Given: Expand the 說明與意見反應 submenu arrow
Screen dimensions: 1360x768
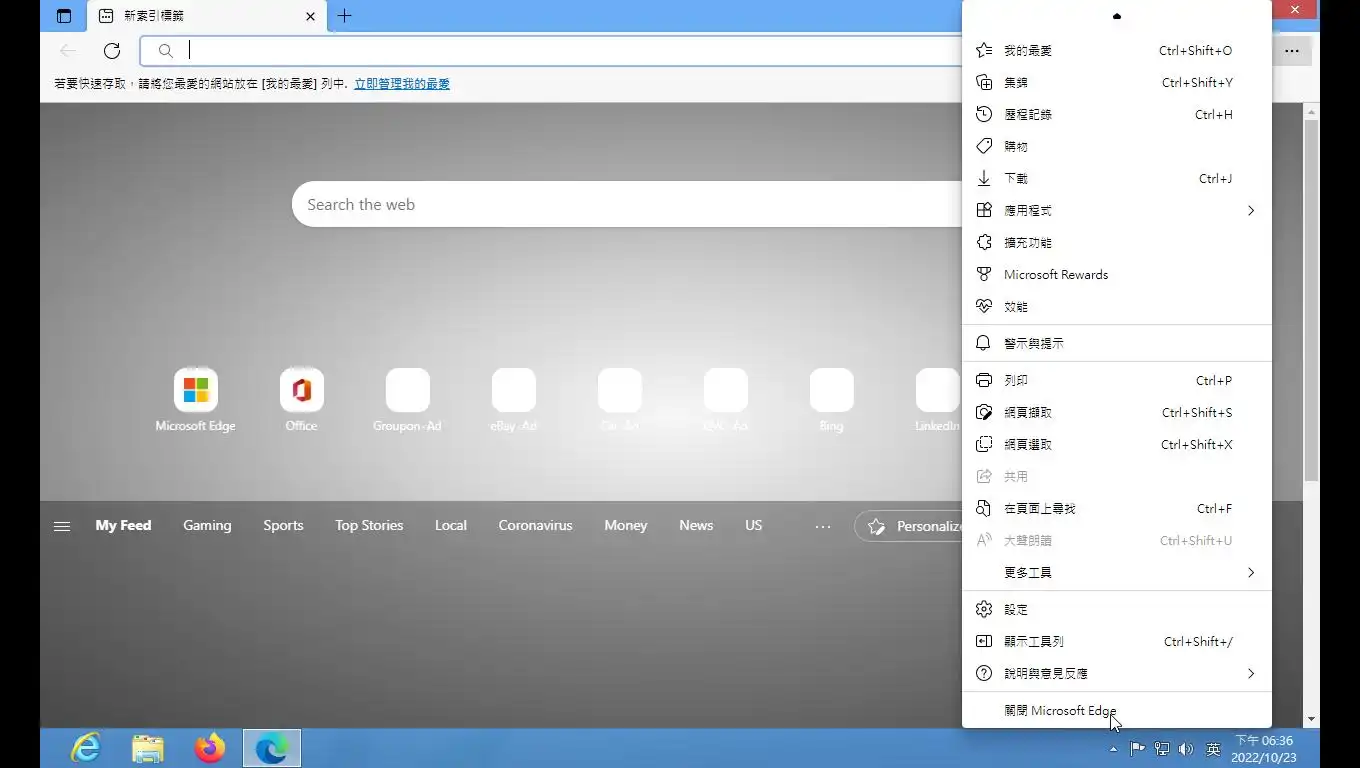Looking at the screenshot, I should [1251, 673].
